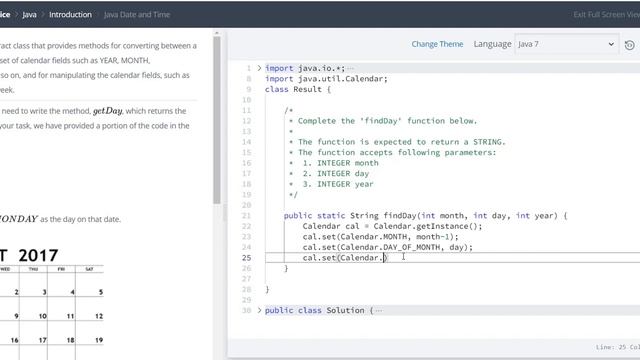Screen dimensions: 640x360
Task: Click the line 'cal.set(Calendar.DAY_OF_MONTH, day);'
Action: coord(387,247)
